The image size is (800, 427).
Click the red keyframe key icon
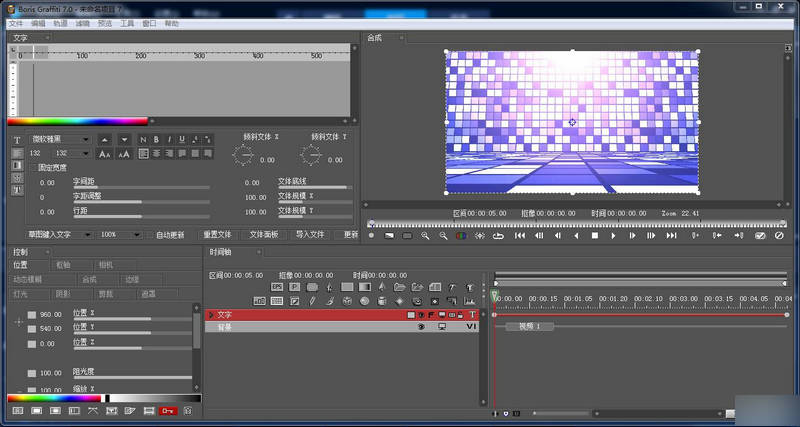click(168, 411)
